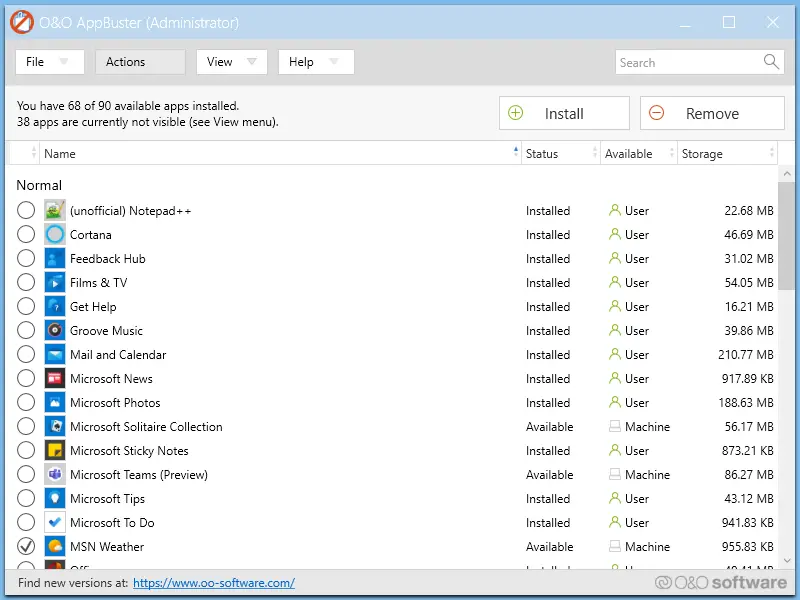Click the scrollbar up arrow

[x=786, y=173]
